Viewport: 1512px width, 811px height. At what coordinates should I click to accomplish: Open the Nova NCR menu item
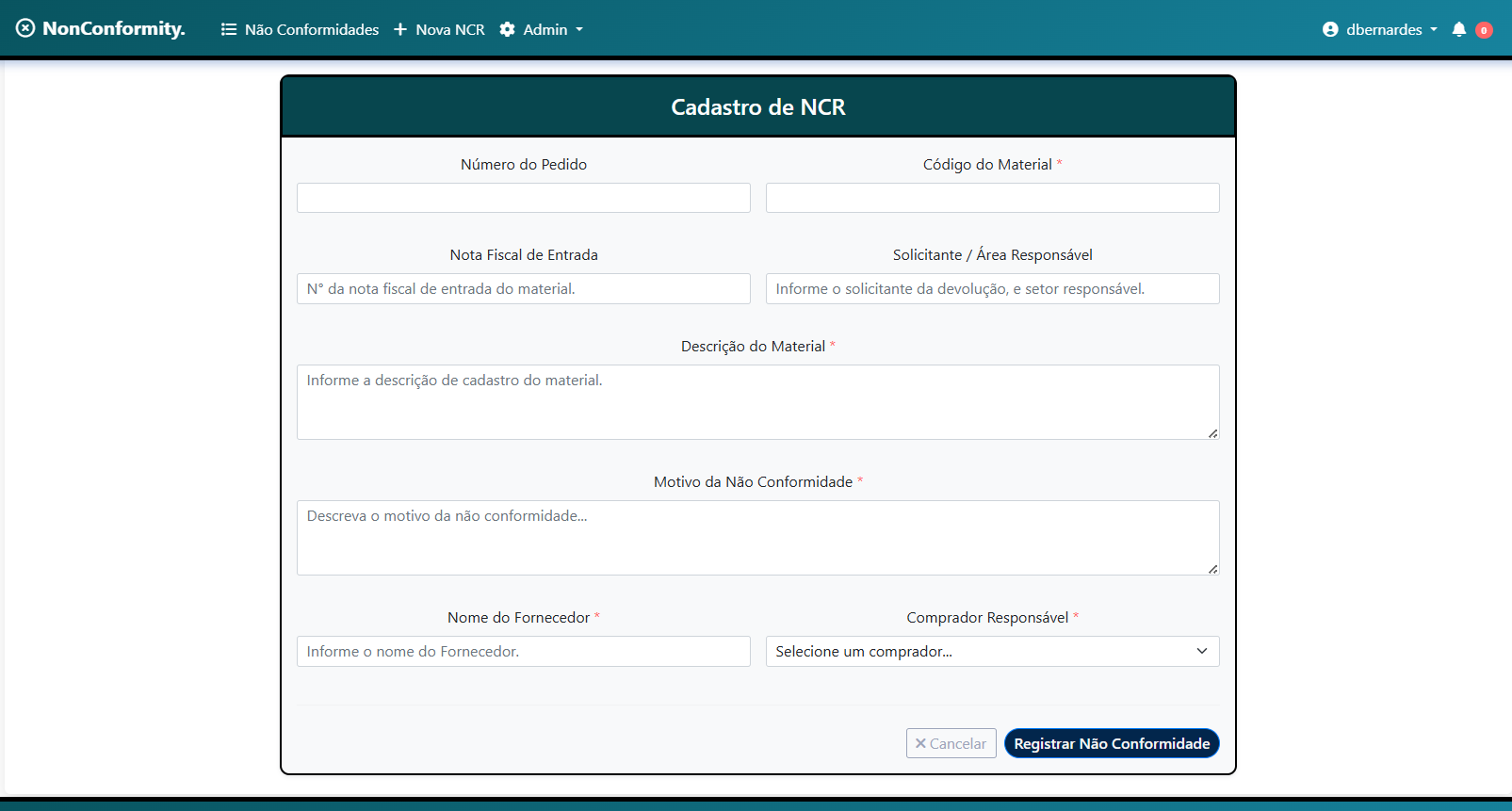coord(449,29)
